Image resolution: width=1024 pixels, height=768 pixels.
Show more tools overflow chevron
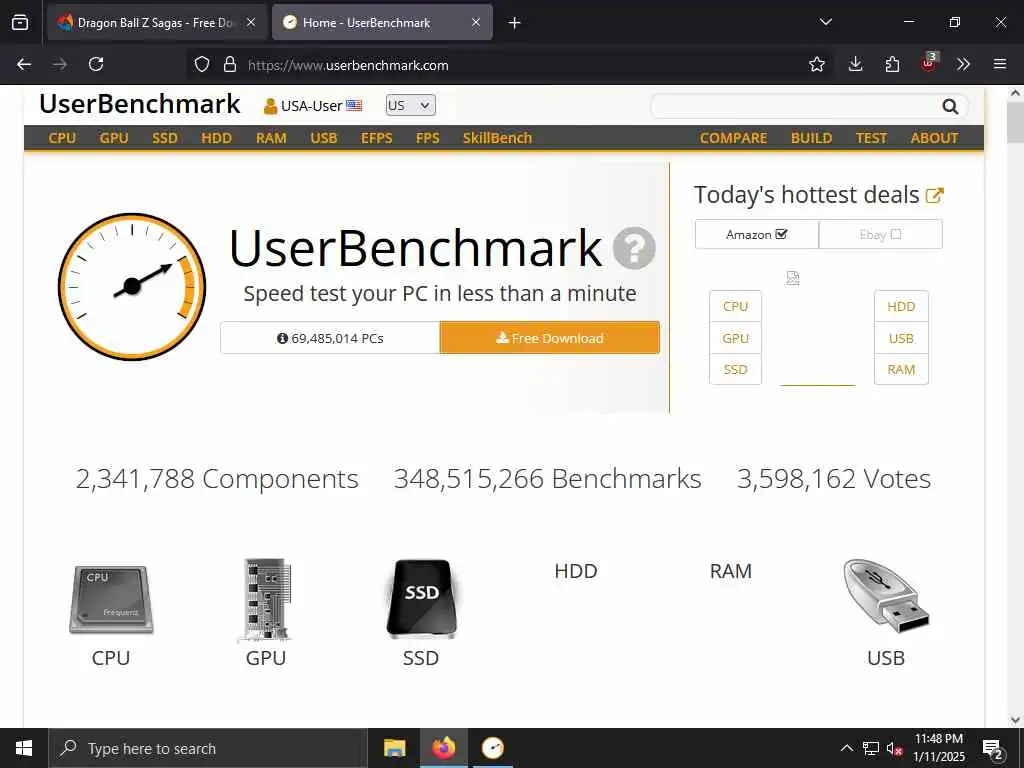coord(963,64)
